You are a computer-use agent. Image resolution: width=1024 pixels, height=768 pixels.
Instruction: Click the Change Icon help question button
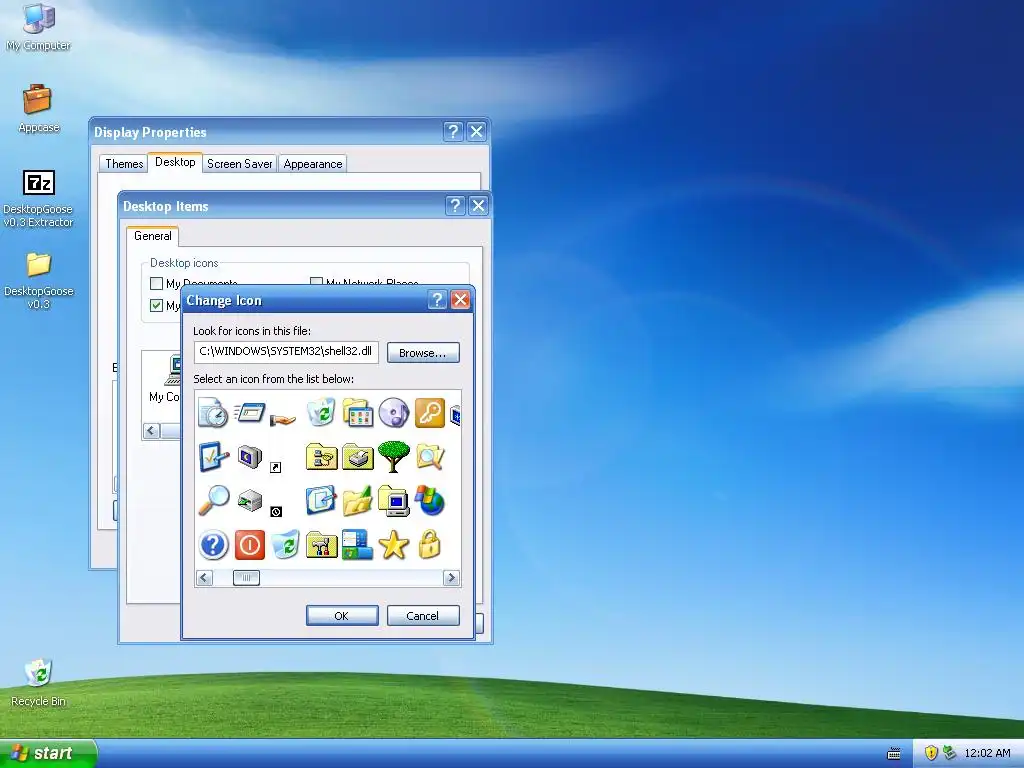437,300
